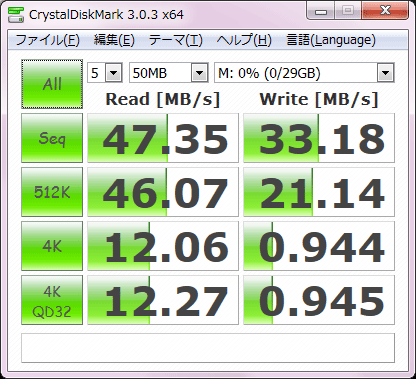Minimize the CrystalDiskMark window
This screenshot has height=379, width=416.
[320, 11]
